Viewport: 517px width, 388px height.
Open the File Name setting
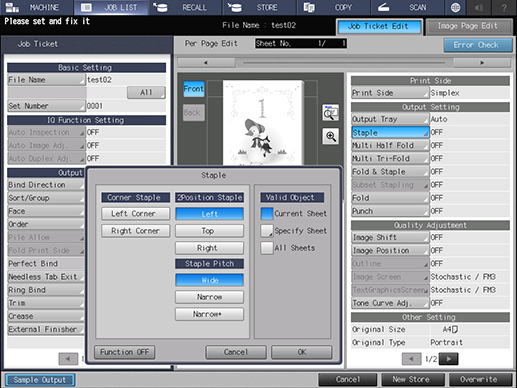point(46,80)
